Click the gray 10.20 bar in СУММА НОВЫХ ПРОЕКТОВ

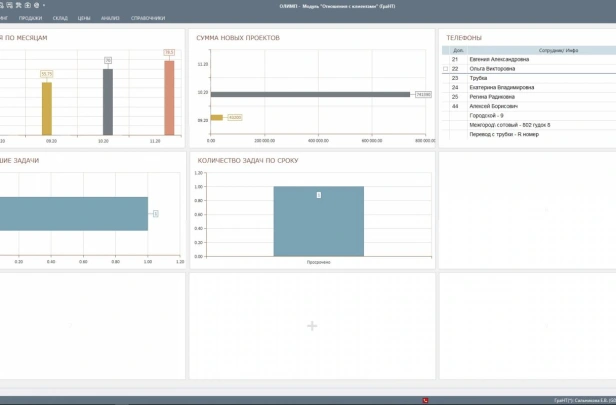[310, 94]
